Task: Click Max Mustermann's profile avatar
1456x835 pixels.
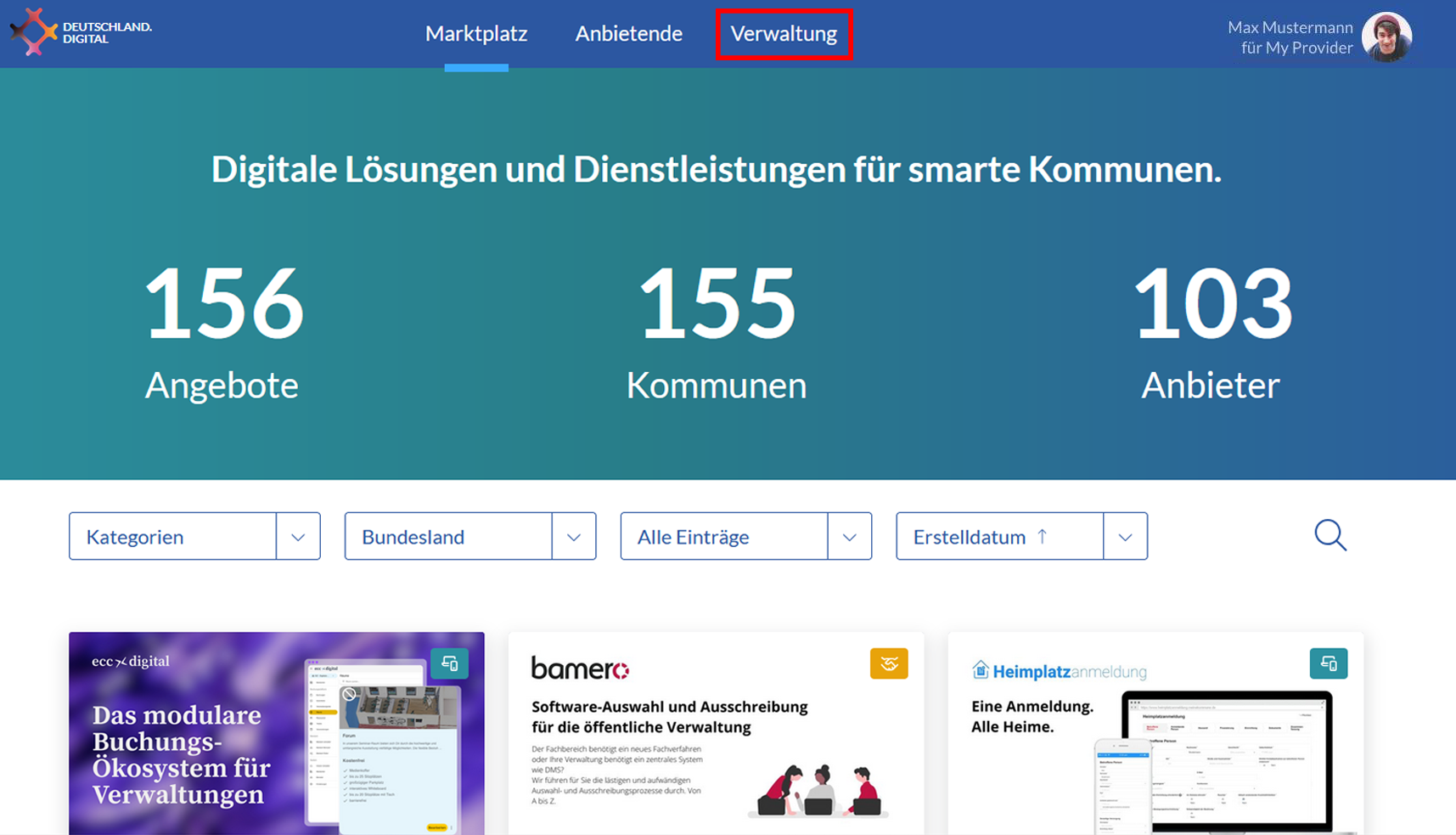Action: click(x=1386, y=37)
